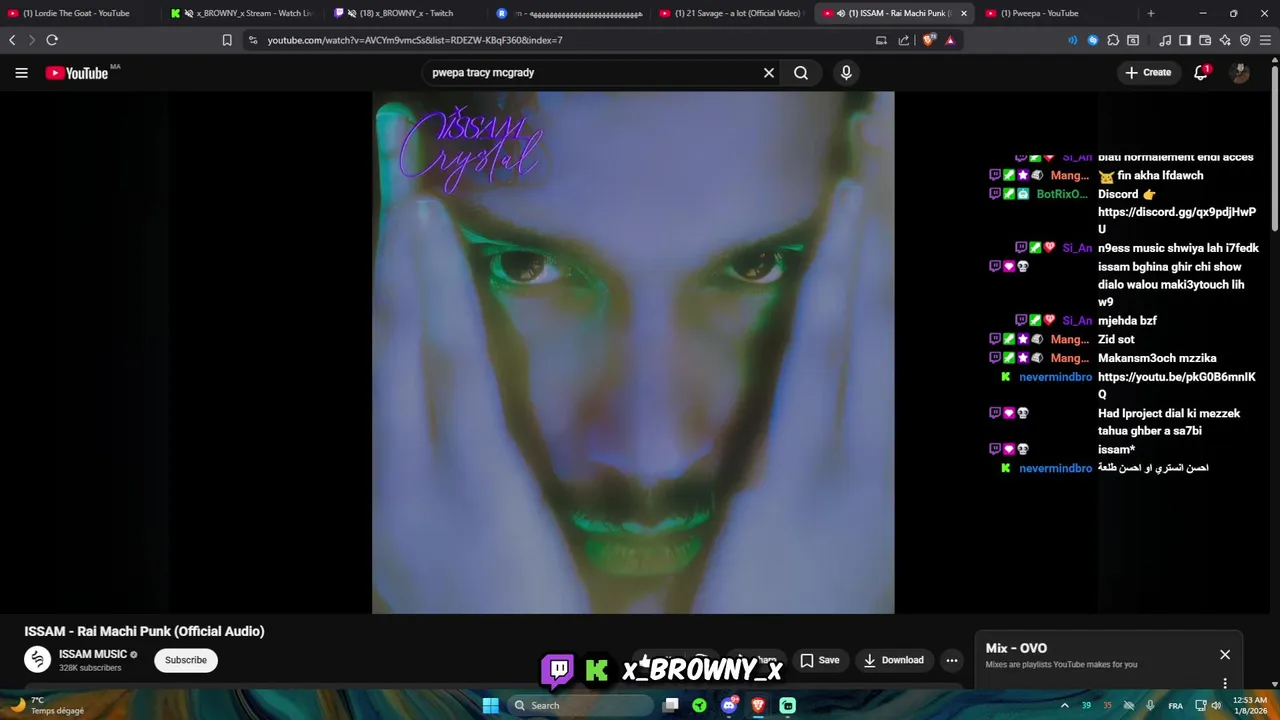Open more actions three-dot menu under video

tap(952, 660)
